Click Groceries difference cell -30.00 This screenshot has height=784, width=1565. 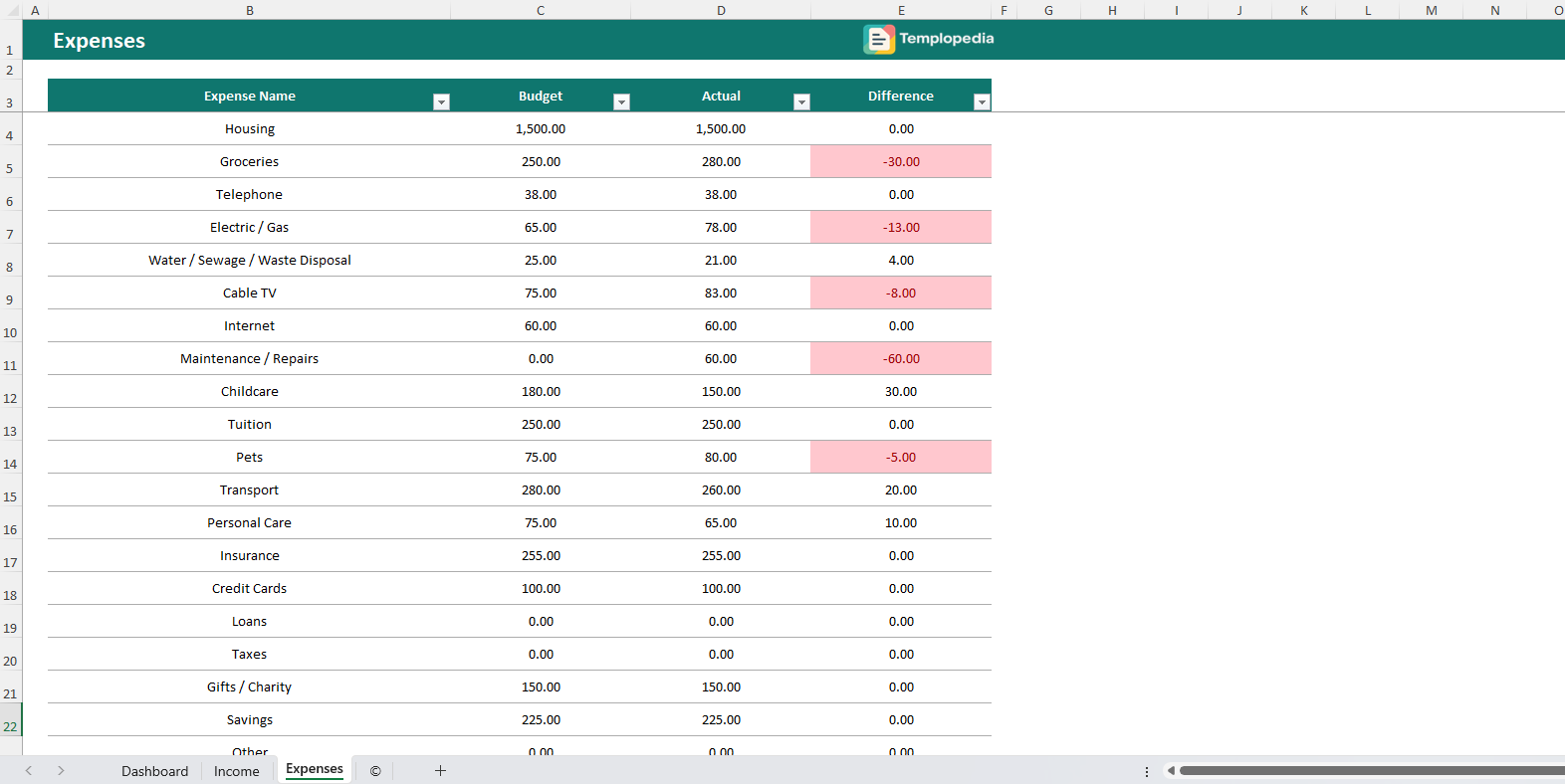point(901,162)
